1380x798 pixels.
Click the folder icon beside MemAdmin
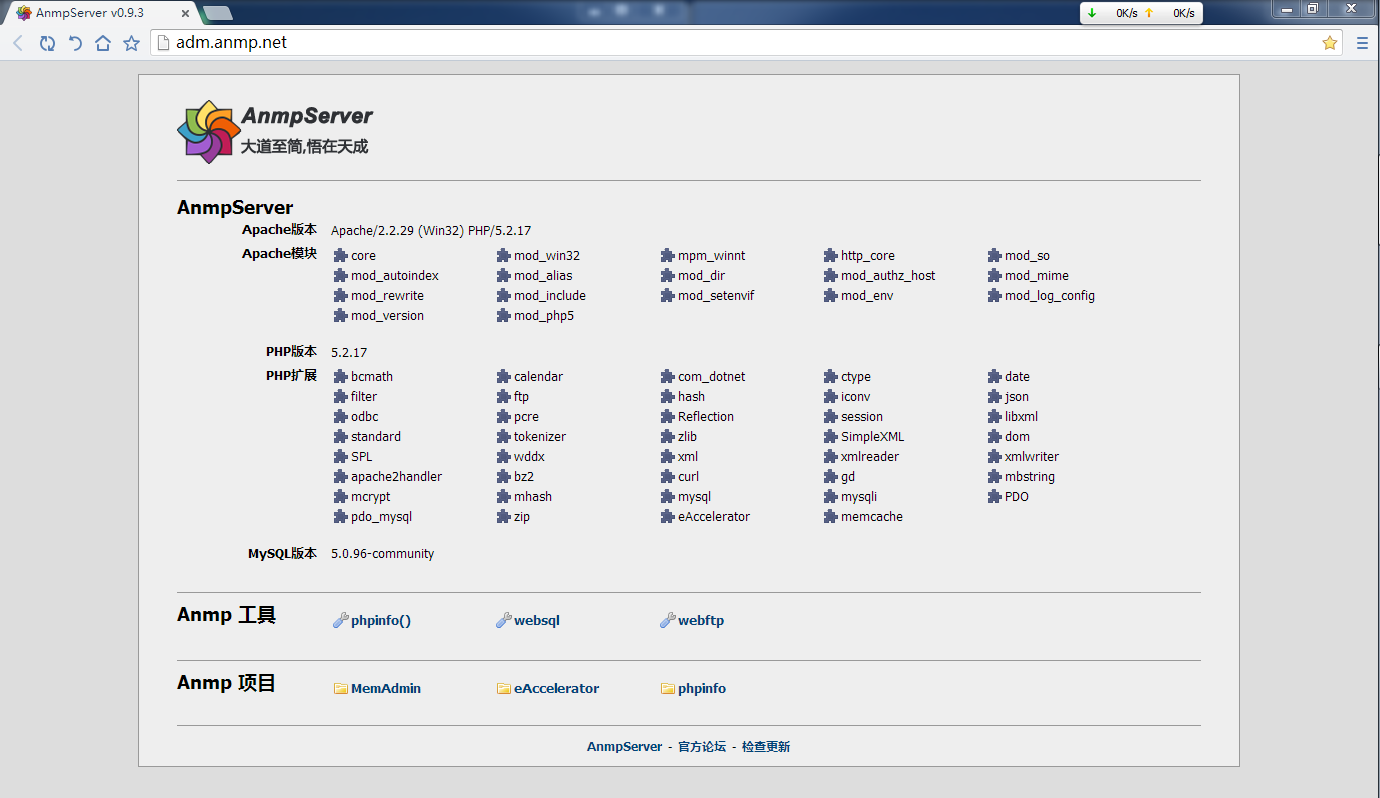pos(340,689)
